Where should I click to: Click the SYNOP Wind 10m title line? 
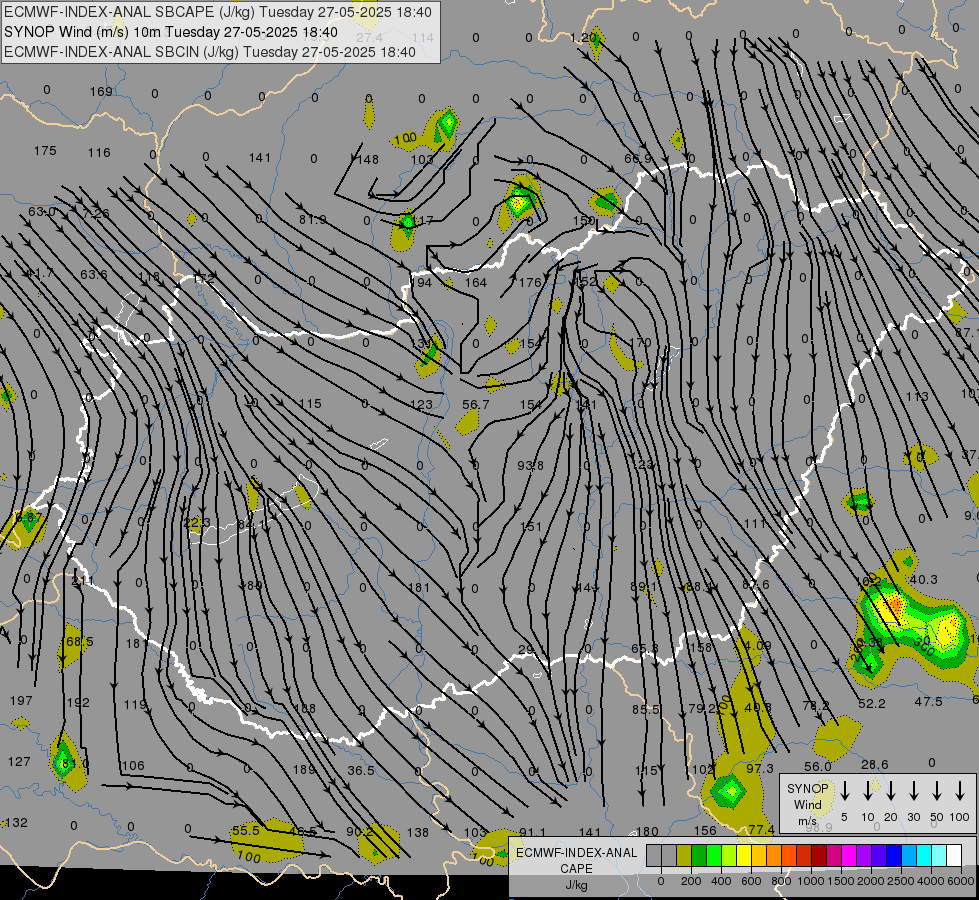tap(170, 32)
